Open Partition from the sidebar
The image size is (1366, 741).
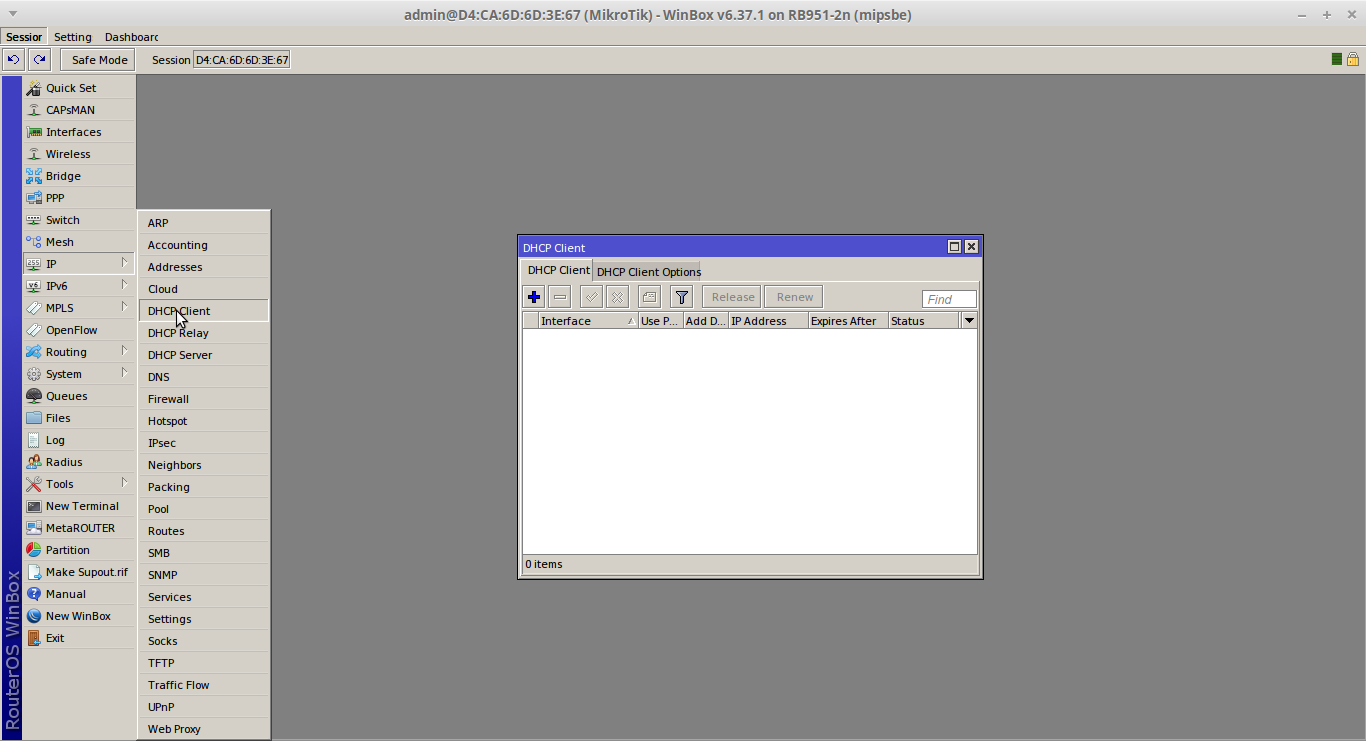click(x=79, y=550)
